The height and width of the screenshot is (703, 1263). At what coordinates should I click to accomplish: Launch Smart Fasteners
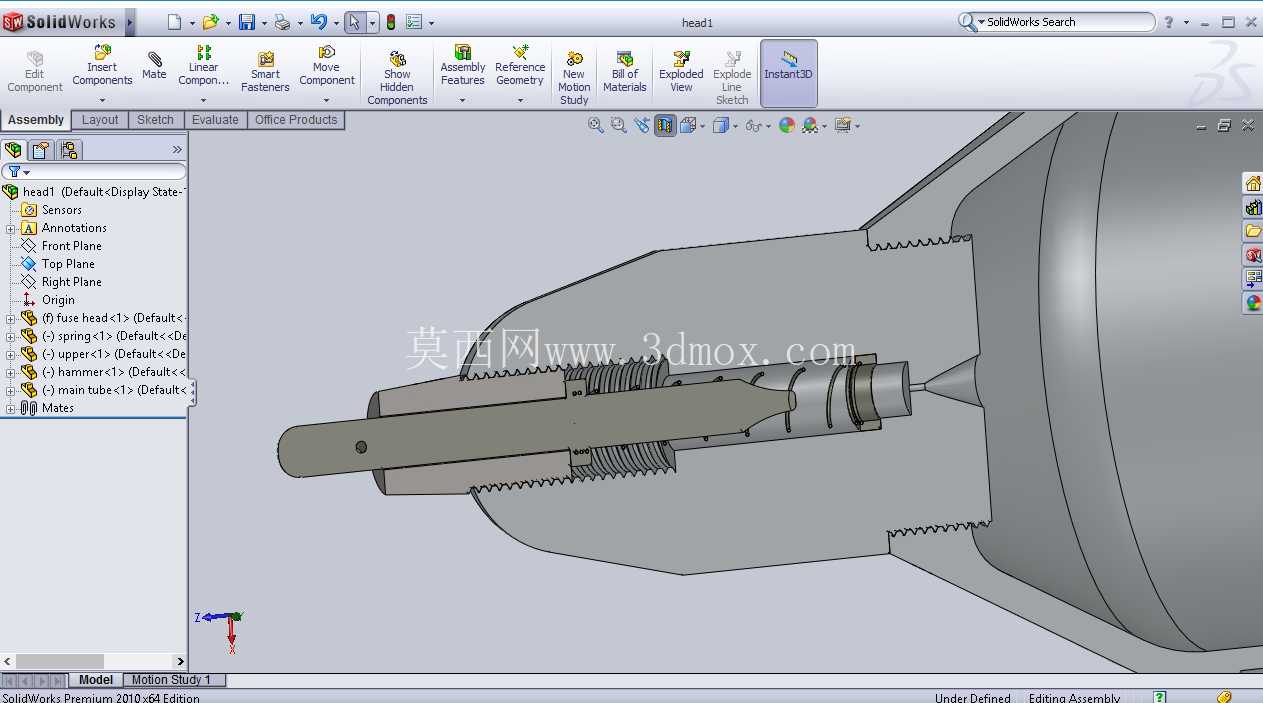pyautogui.click(x=265, y=72)
